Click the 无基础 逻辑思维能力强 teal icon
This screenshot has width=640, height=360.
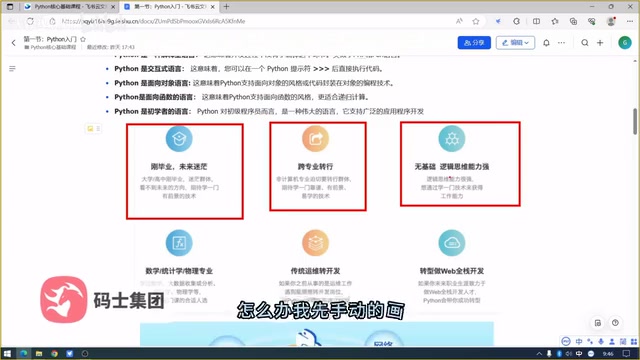coord(451,138)
